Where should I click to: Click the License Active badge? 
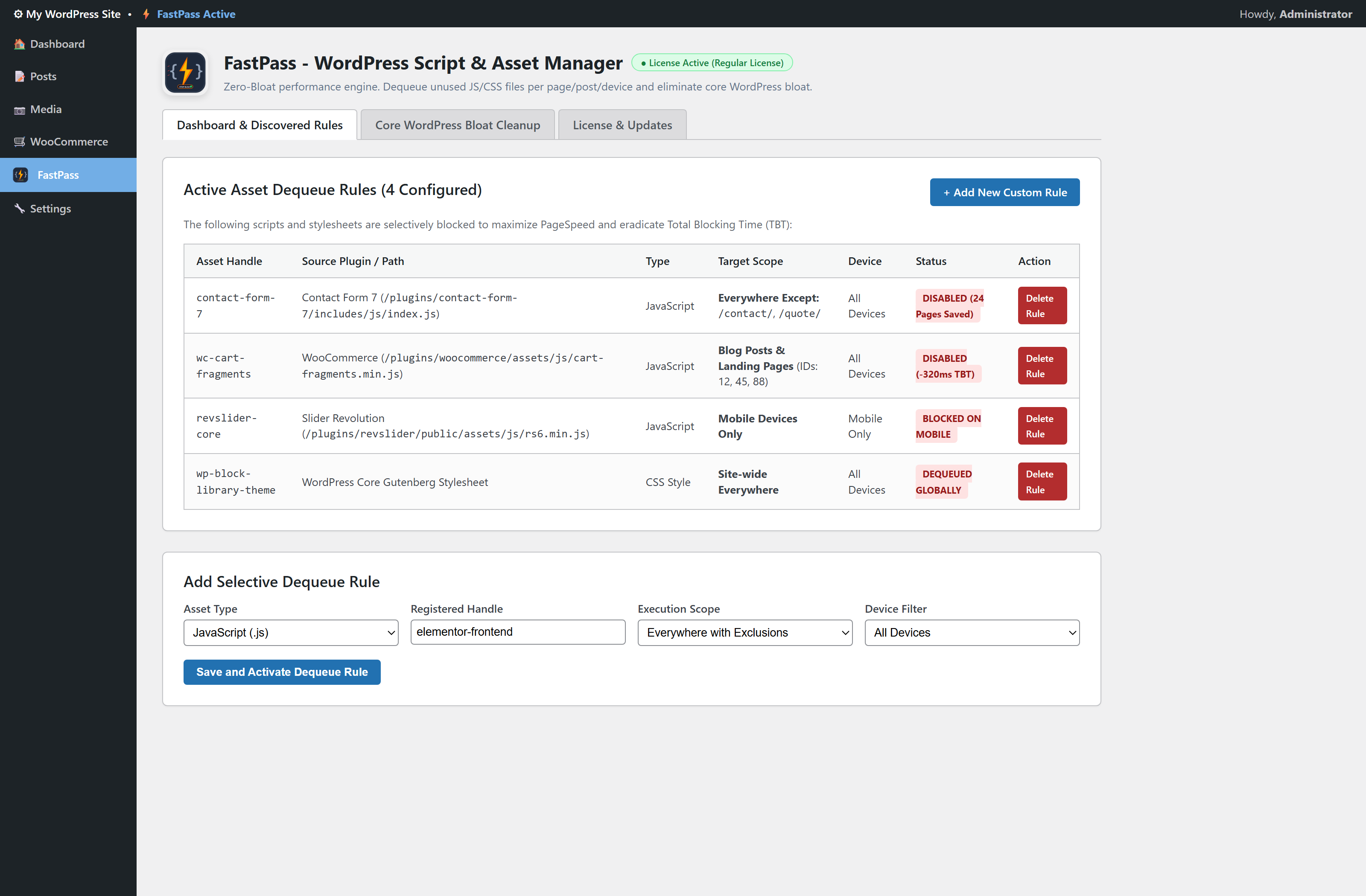click(x=712, y=63)
